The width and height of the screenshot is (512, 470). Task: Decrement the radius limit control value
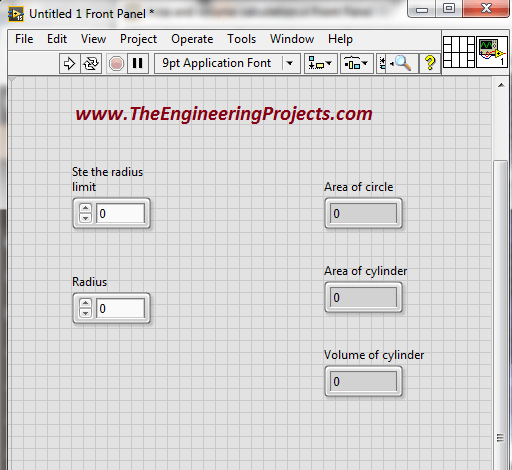pos(85,218)
